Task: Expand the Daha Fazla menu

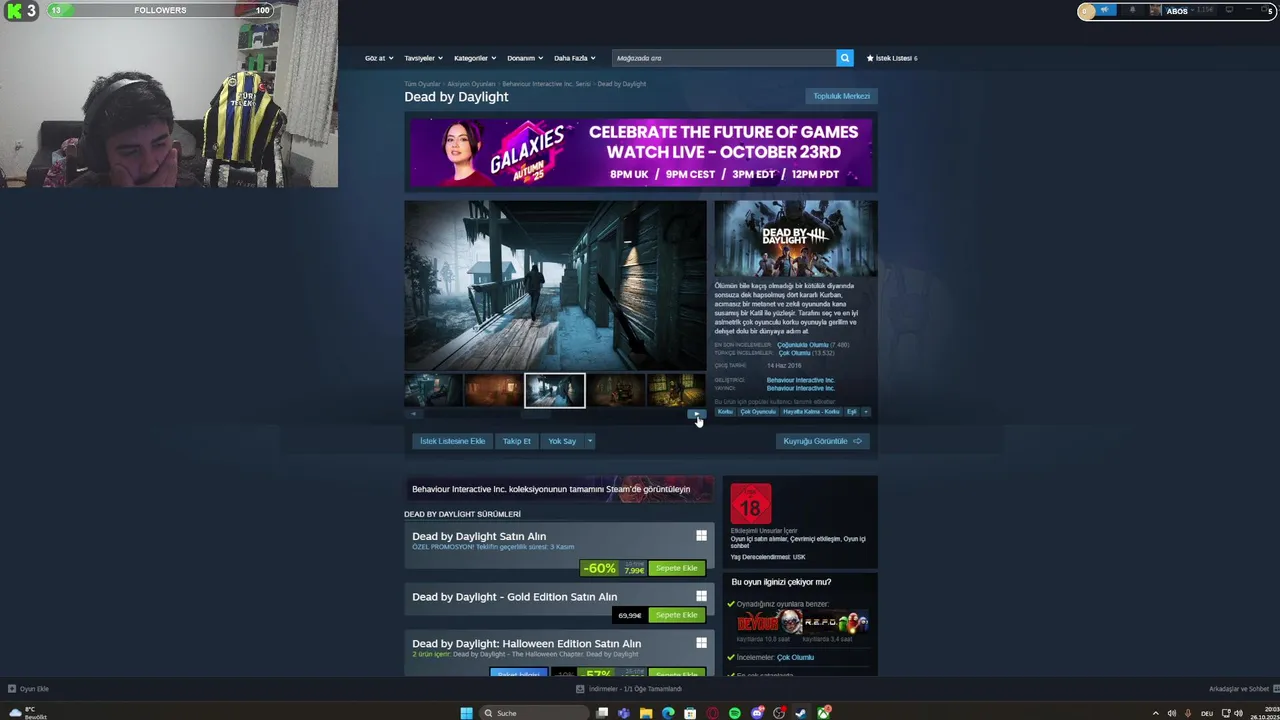Action: point(575,58)
